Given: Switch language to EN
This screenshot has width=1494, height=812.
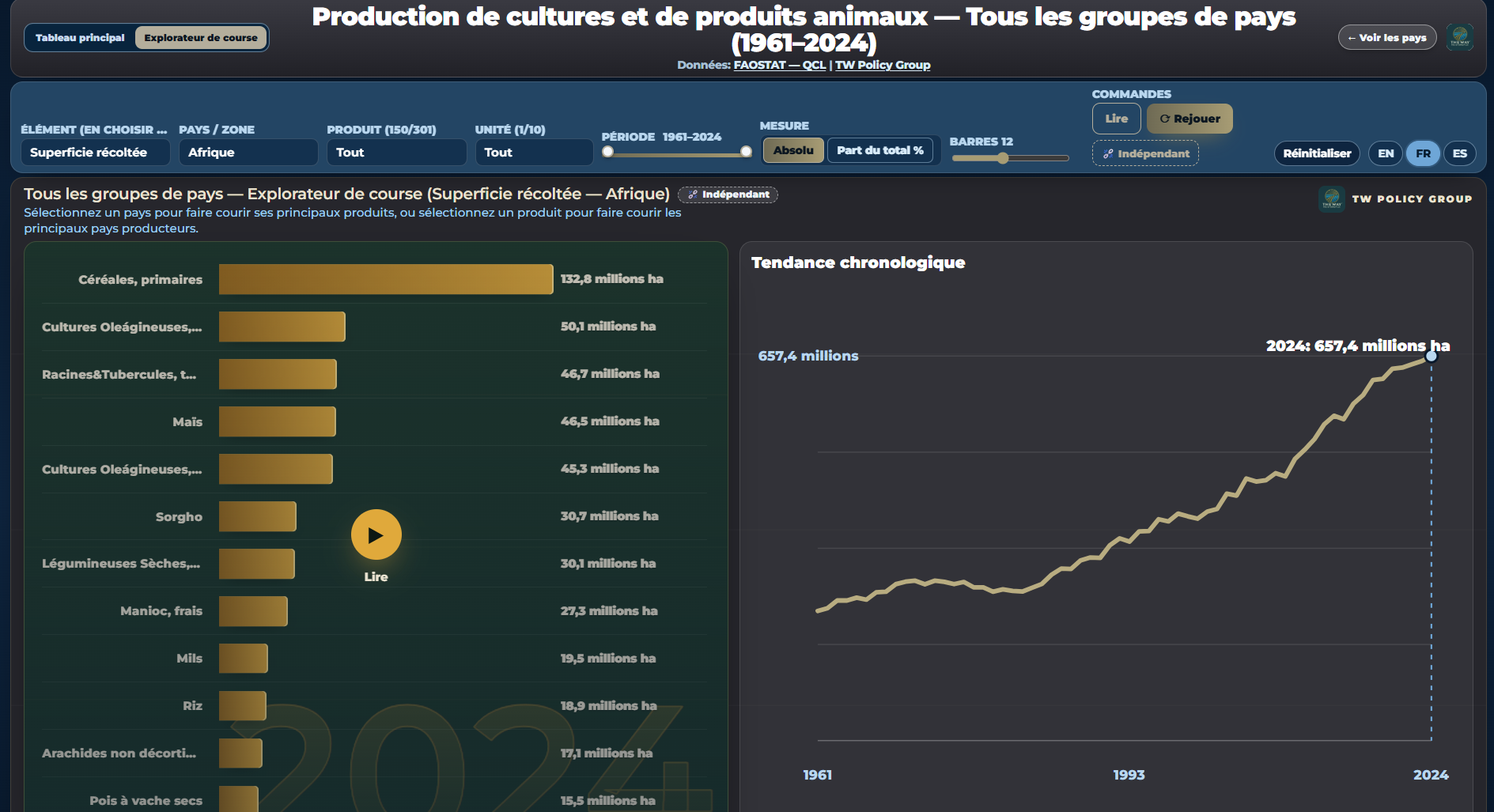Looking at the screenshot, I should point(1386,153).
